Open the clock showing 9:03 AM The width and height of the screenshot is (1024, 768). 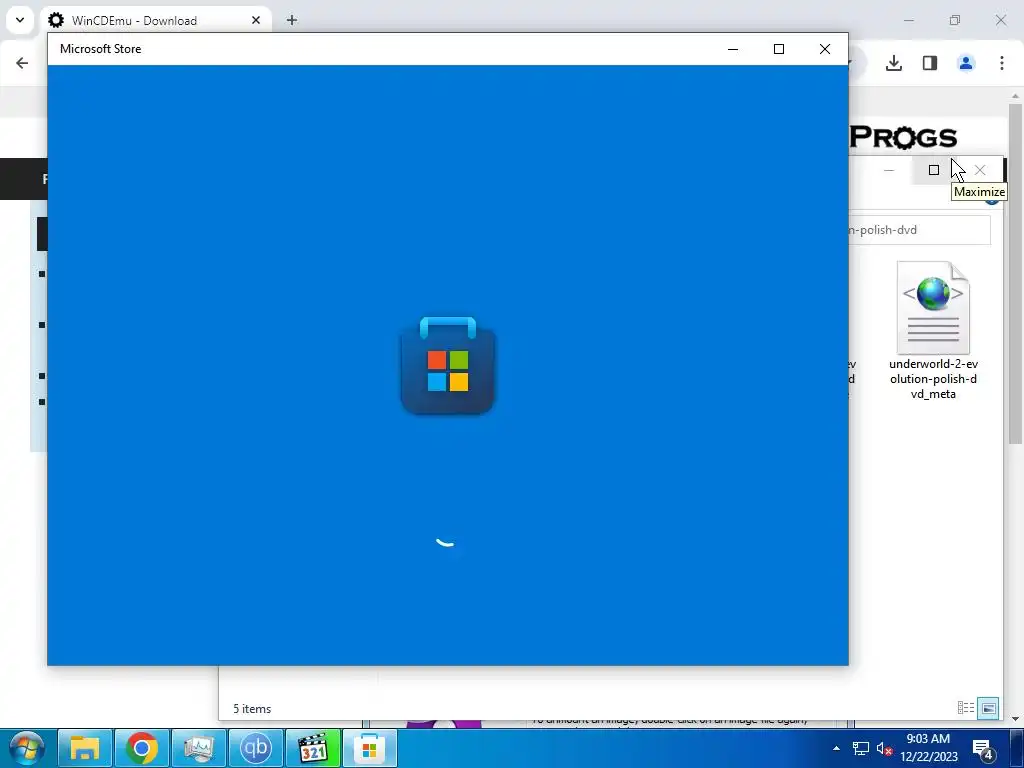point(928,748)
